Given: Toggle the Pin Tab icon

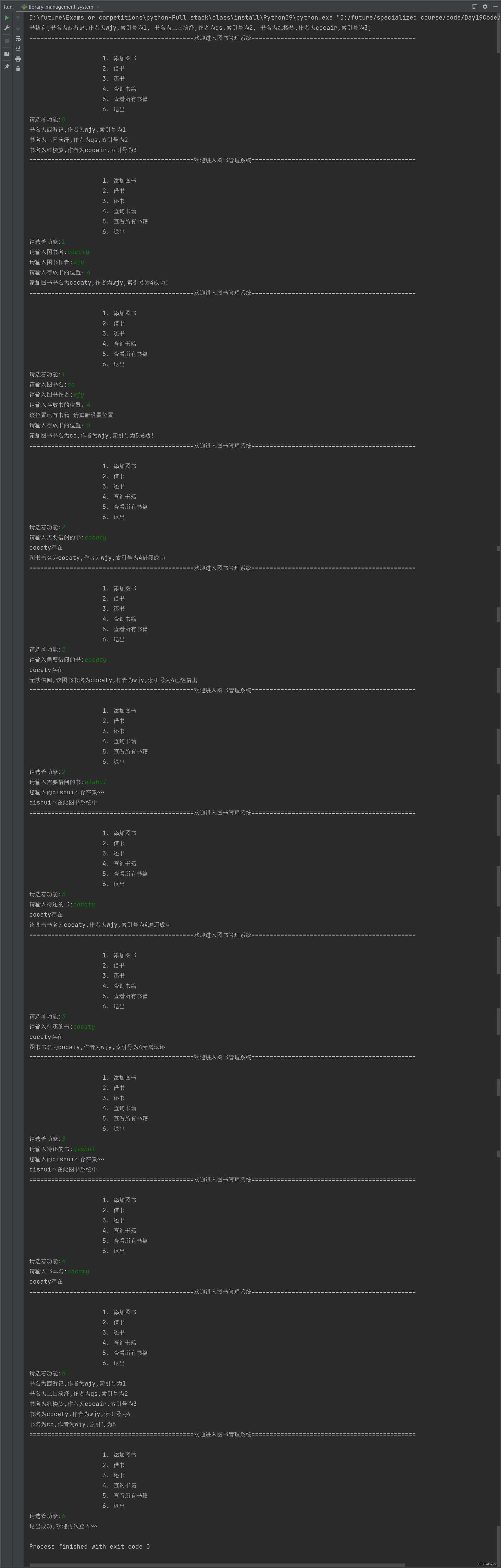Looking at the screenshot, I should [7, 66].
